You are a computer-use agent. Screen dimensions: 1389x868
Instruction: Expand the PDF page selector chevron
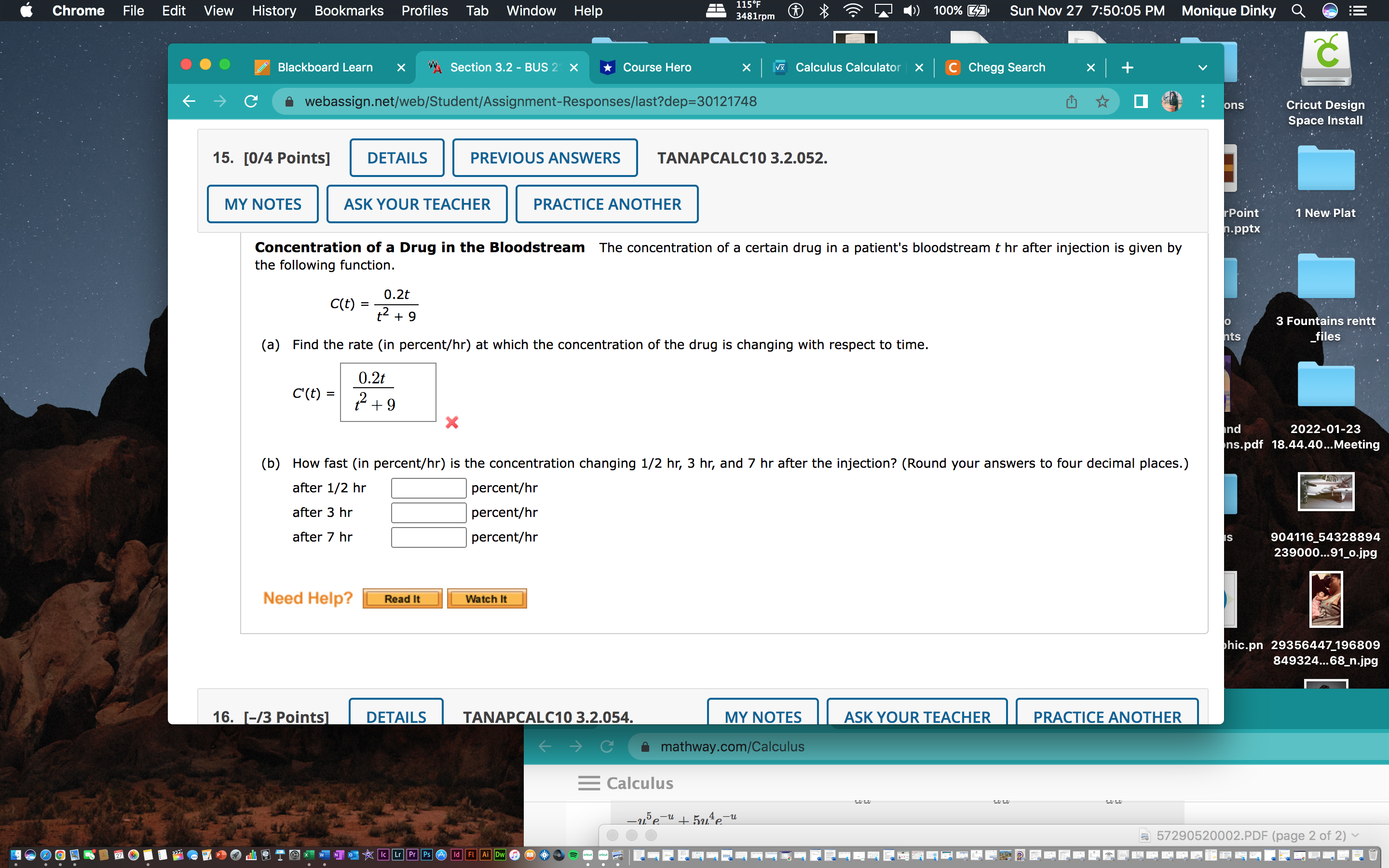coord(1355,835)
